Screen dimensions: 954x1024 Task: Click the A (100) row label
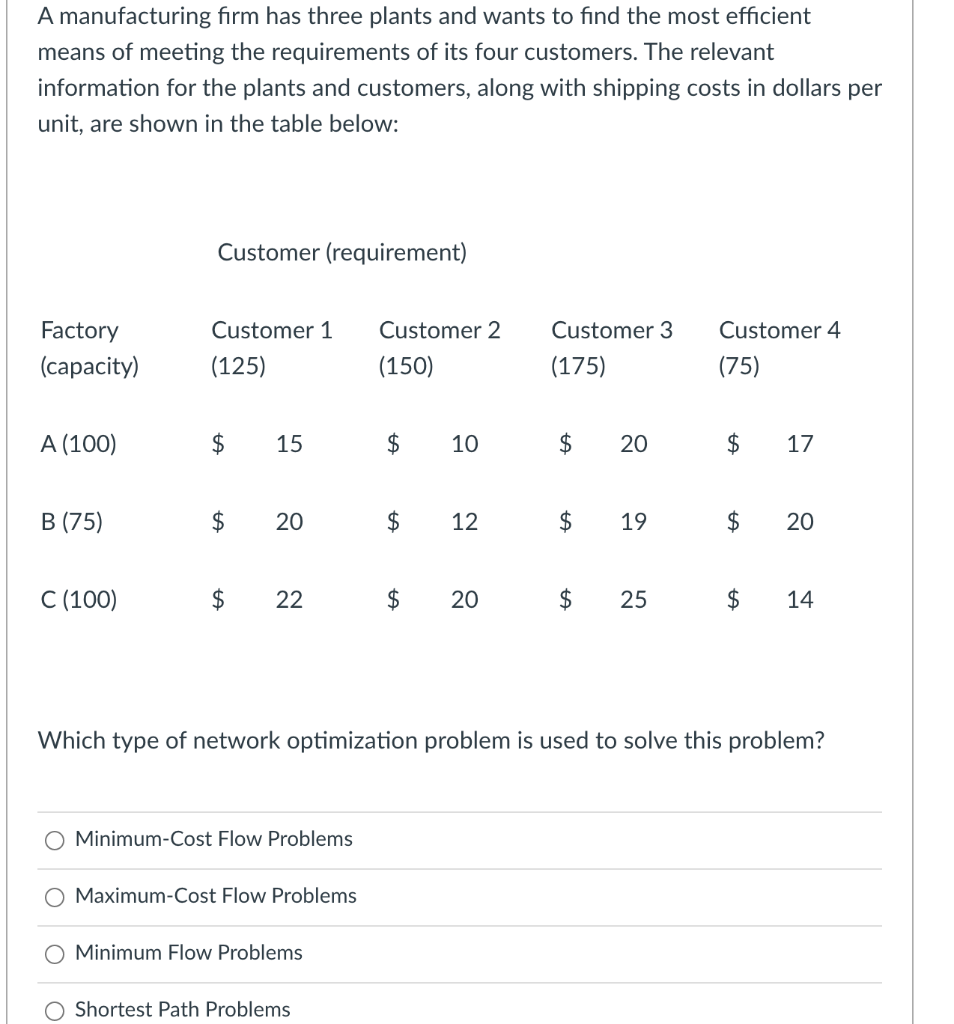click(77, 444)
